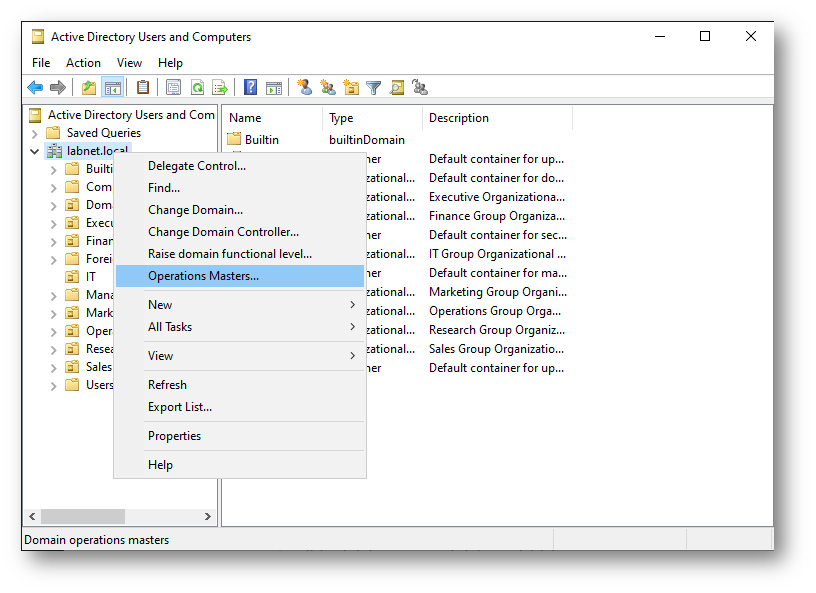Click the 'Finance Group Organiza...' description
The height and width of the screenshot is (593, 816).
[496, 216]
